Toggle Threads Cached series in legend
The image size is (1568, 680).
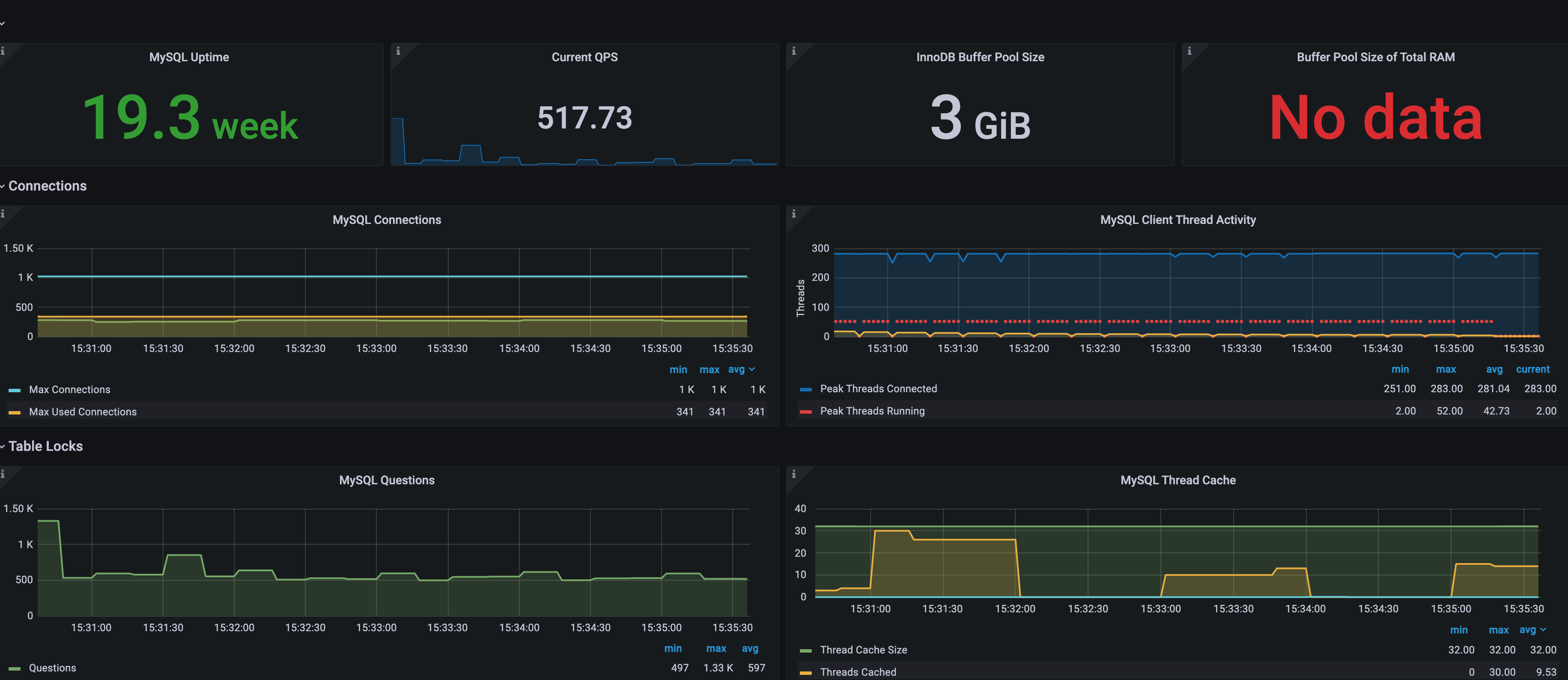click(x=858, y=672)
